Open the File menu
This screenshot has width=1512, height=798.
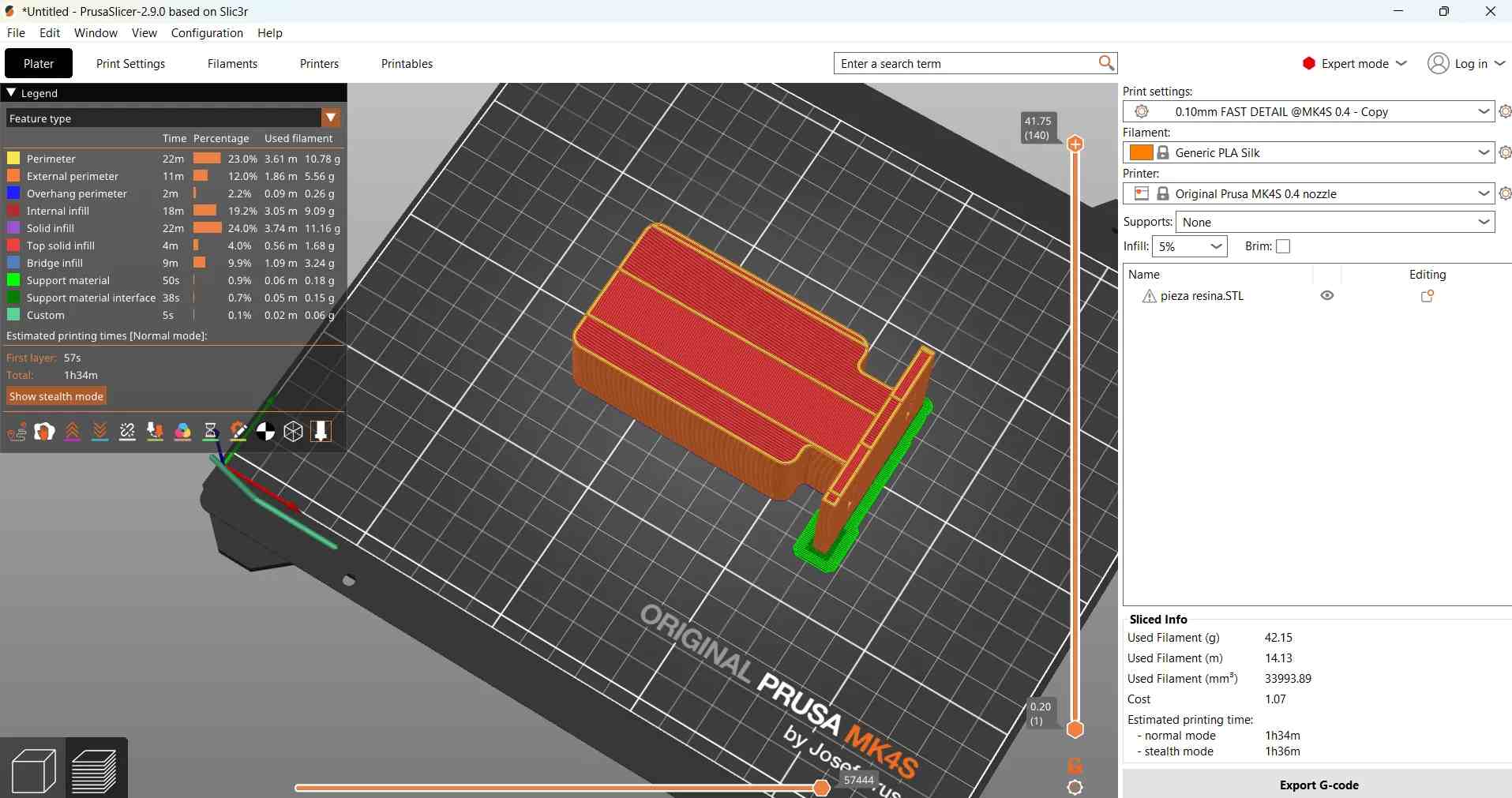click(16, 32)
